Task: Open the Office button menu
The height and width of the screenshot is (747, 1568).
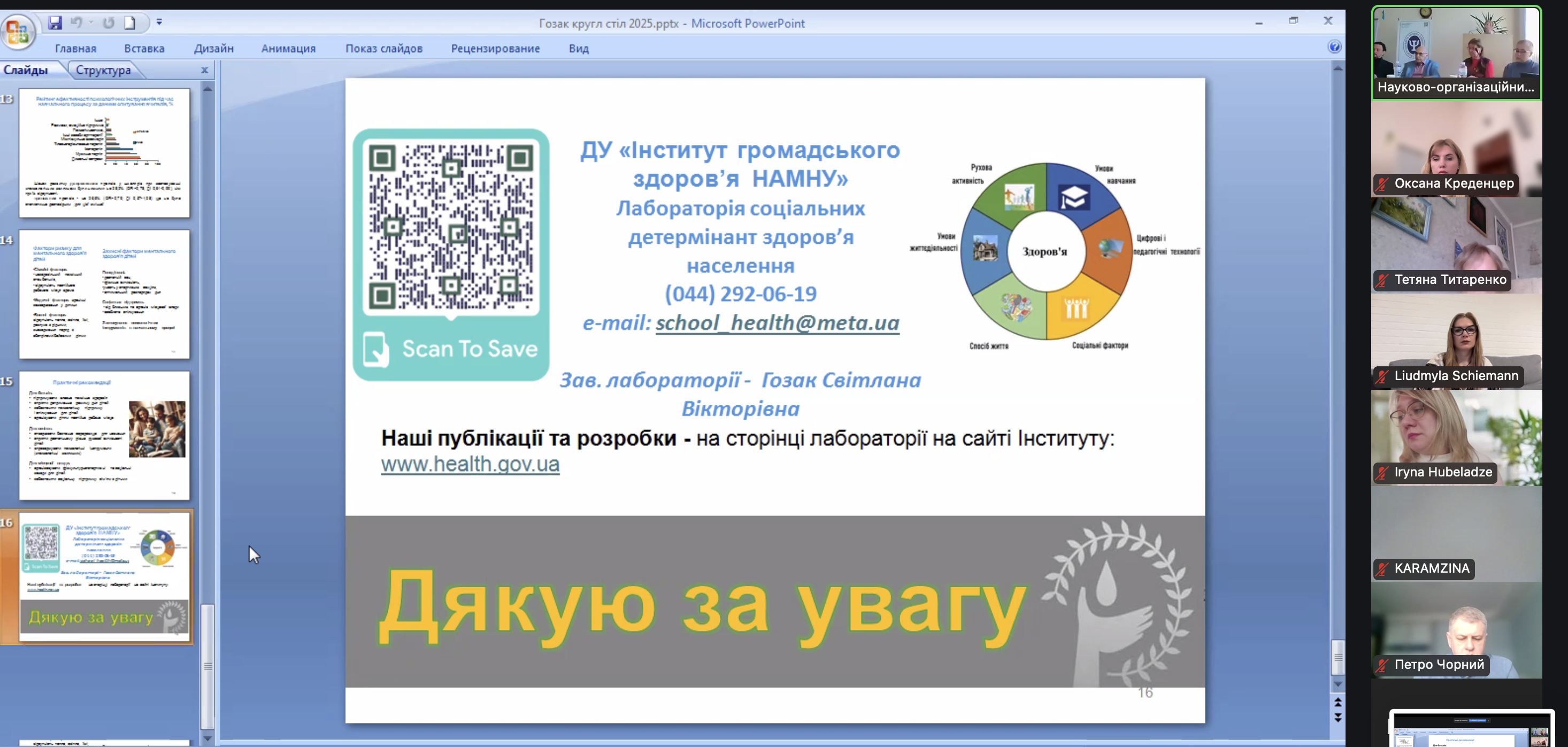Action: pos(18,32)
